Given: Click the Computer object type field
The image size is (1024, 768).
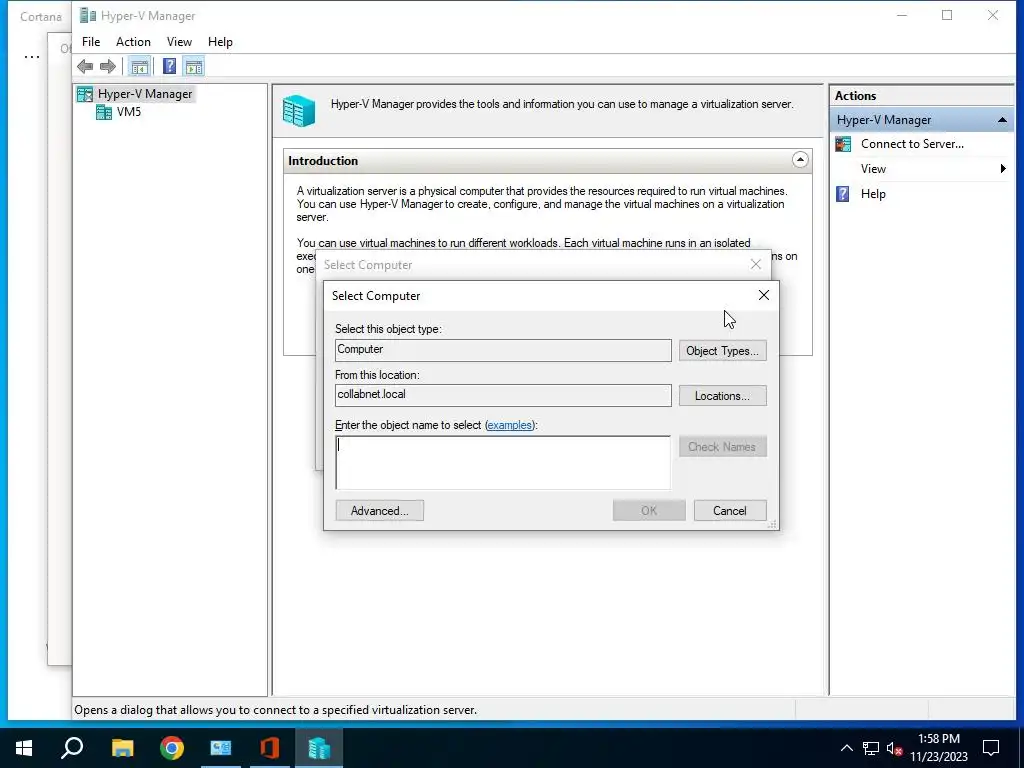Looking at the screenshot, I should pos(503,350).
